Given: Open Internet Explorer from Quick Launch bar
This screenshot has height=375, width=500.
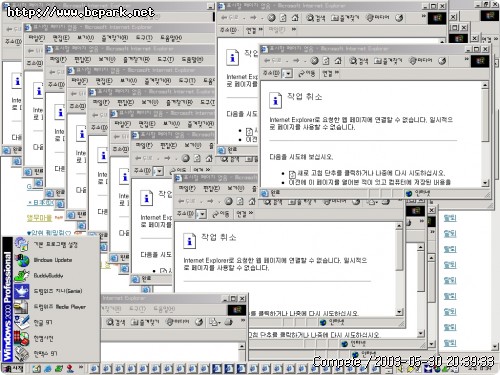Looking at the screenshot, I should pyautogui.click(x=48, y=369).
